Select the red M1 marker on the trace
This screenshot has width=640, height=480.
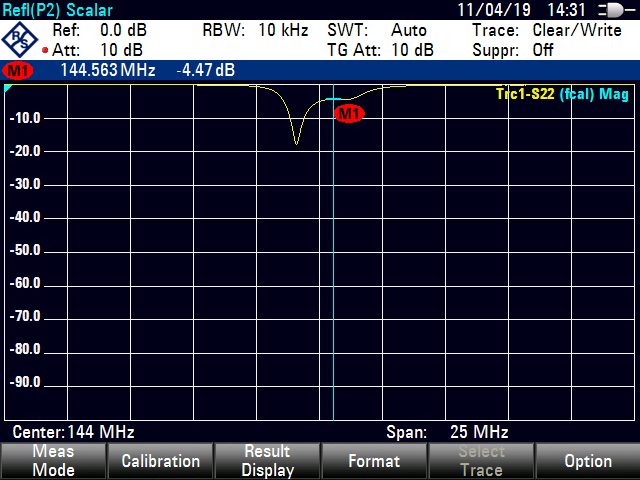[x=348, y=114]
